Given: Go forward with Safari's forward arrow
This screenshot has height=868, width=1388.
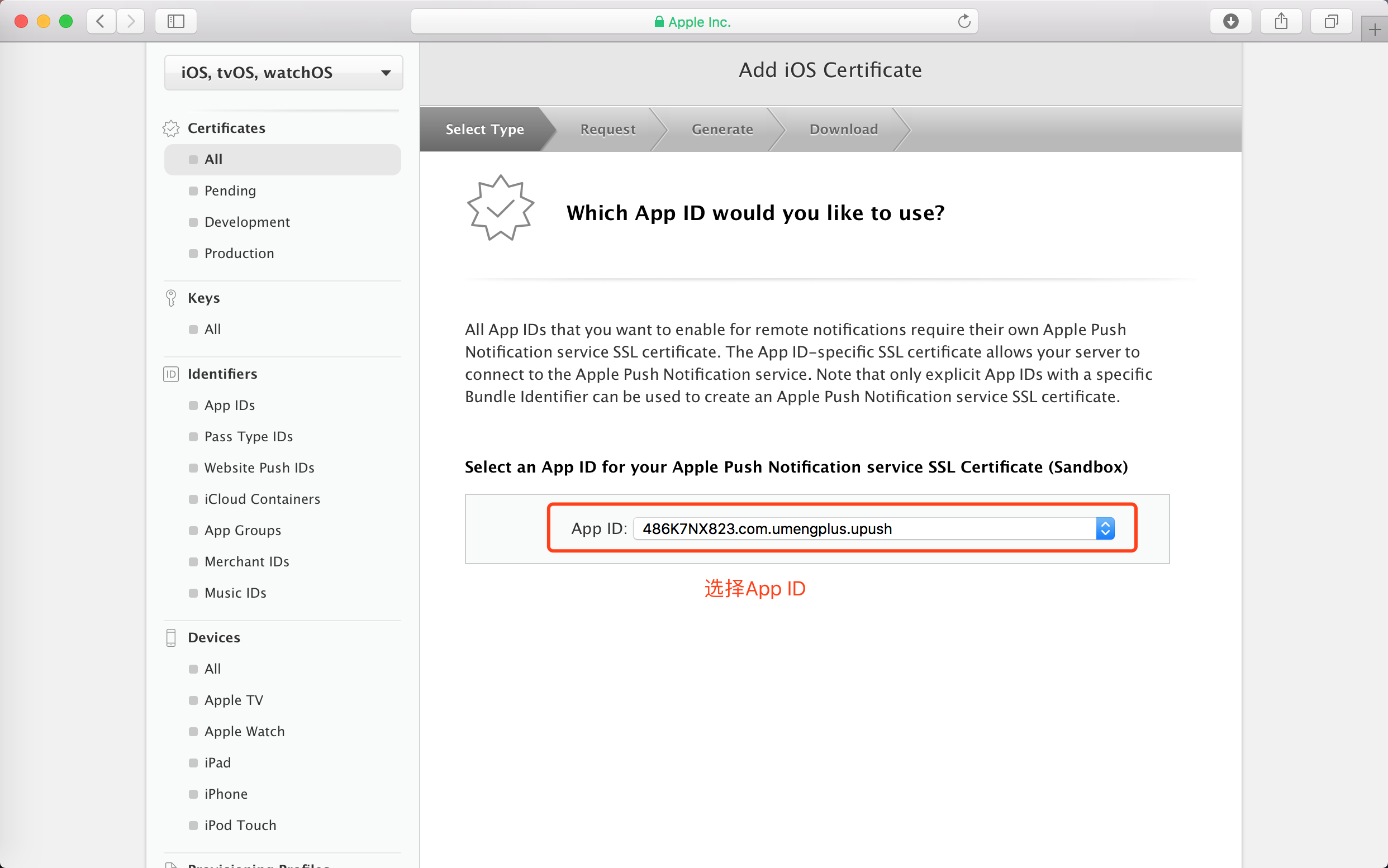Looking at the screenshot, I should point(130,21).
